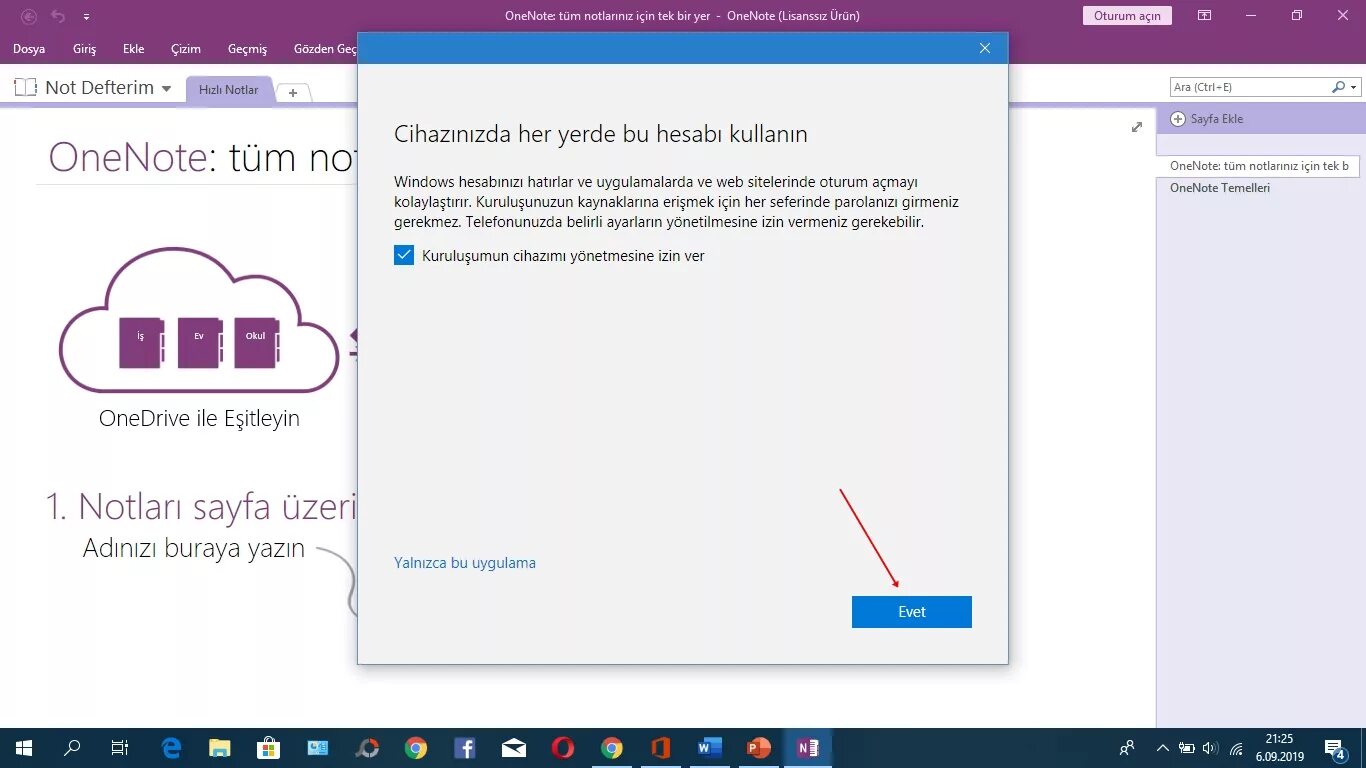Select the page 'OneNote: tüm notlarınız için tek b'
The image size is (1366, 768).
click(1259, 166)
